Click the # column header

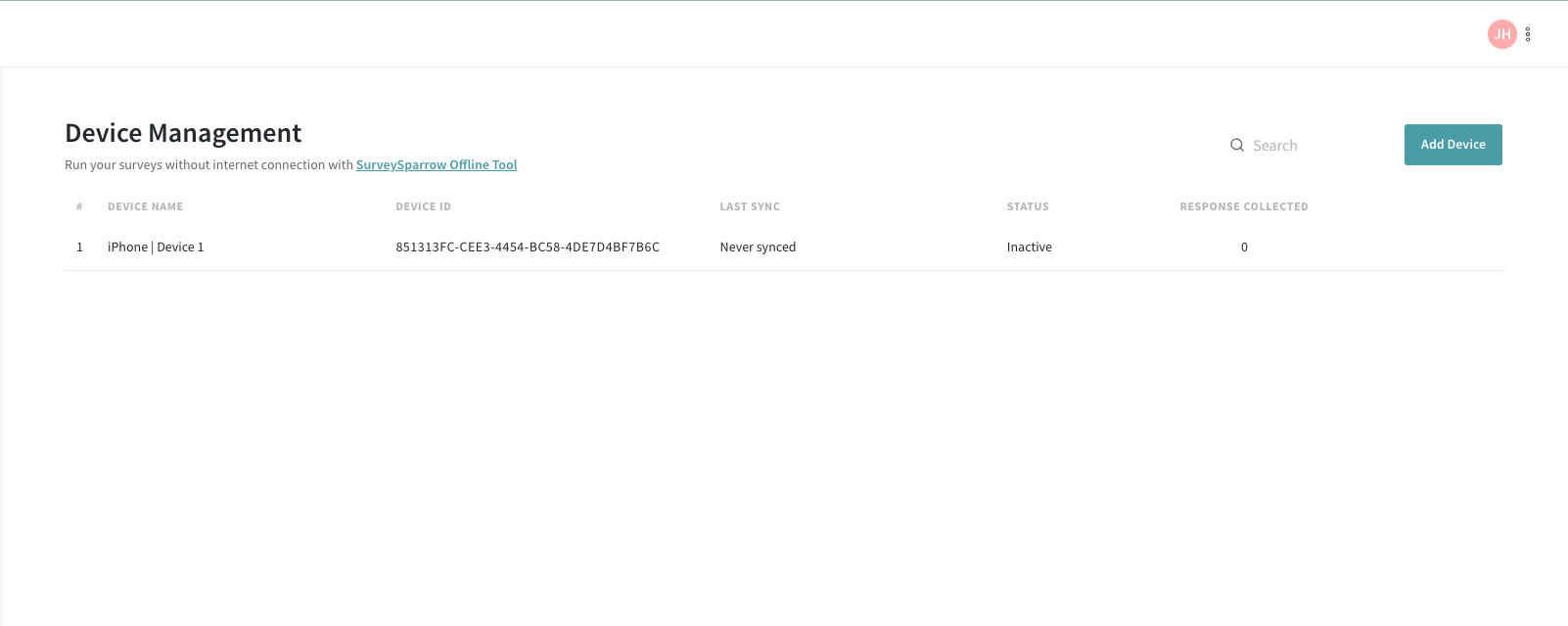(79, 206)
